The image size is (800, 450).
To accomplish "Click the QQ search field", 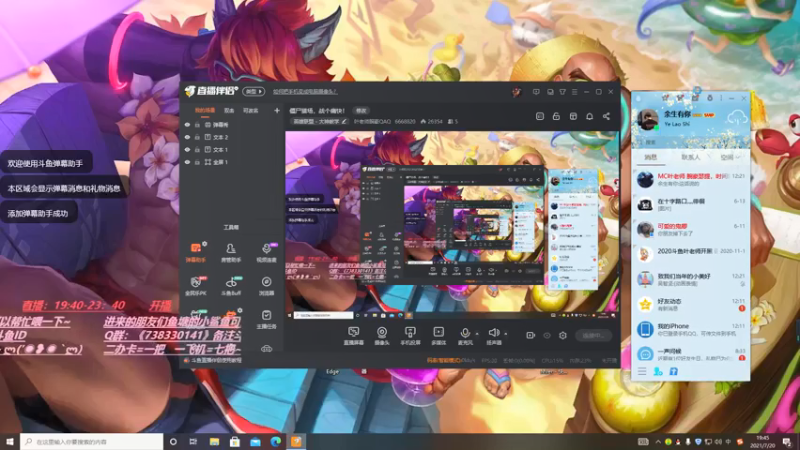I will [691, 142].
